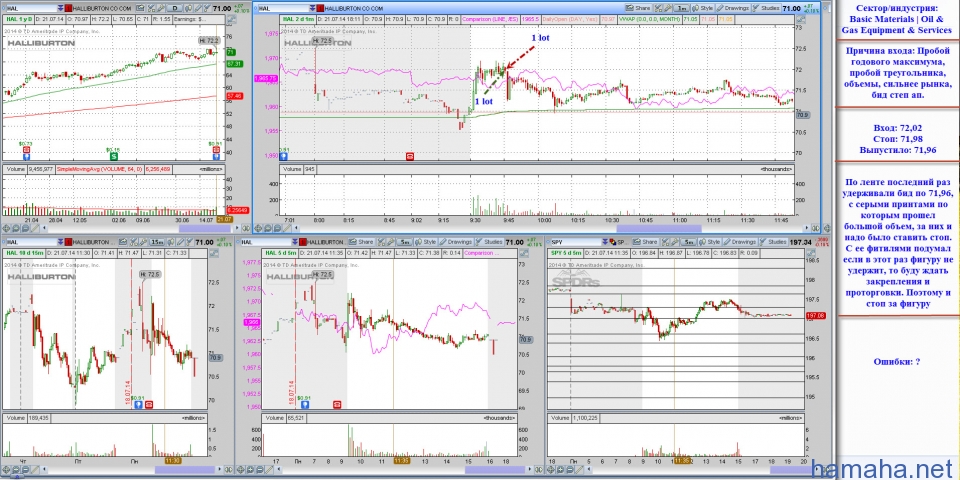Click red symbol icon beside HALLIBURTON in 1m chart
The height and width of the screenshot is (480, 960).
coord(320,8)
